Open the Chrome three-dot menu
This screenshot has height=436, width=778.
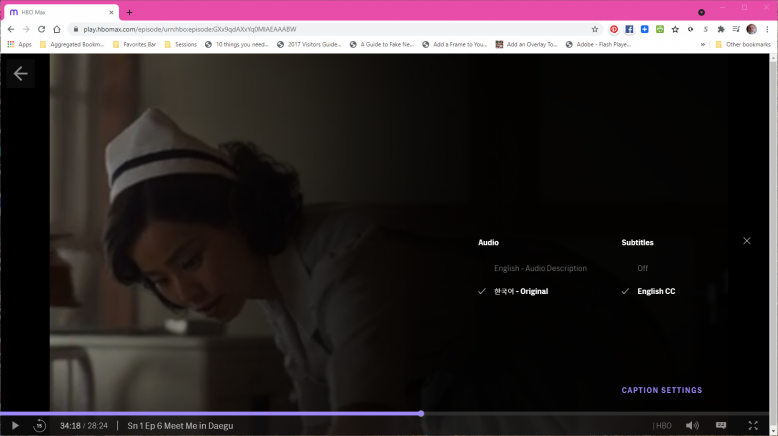767,29
